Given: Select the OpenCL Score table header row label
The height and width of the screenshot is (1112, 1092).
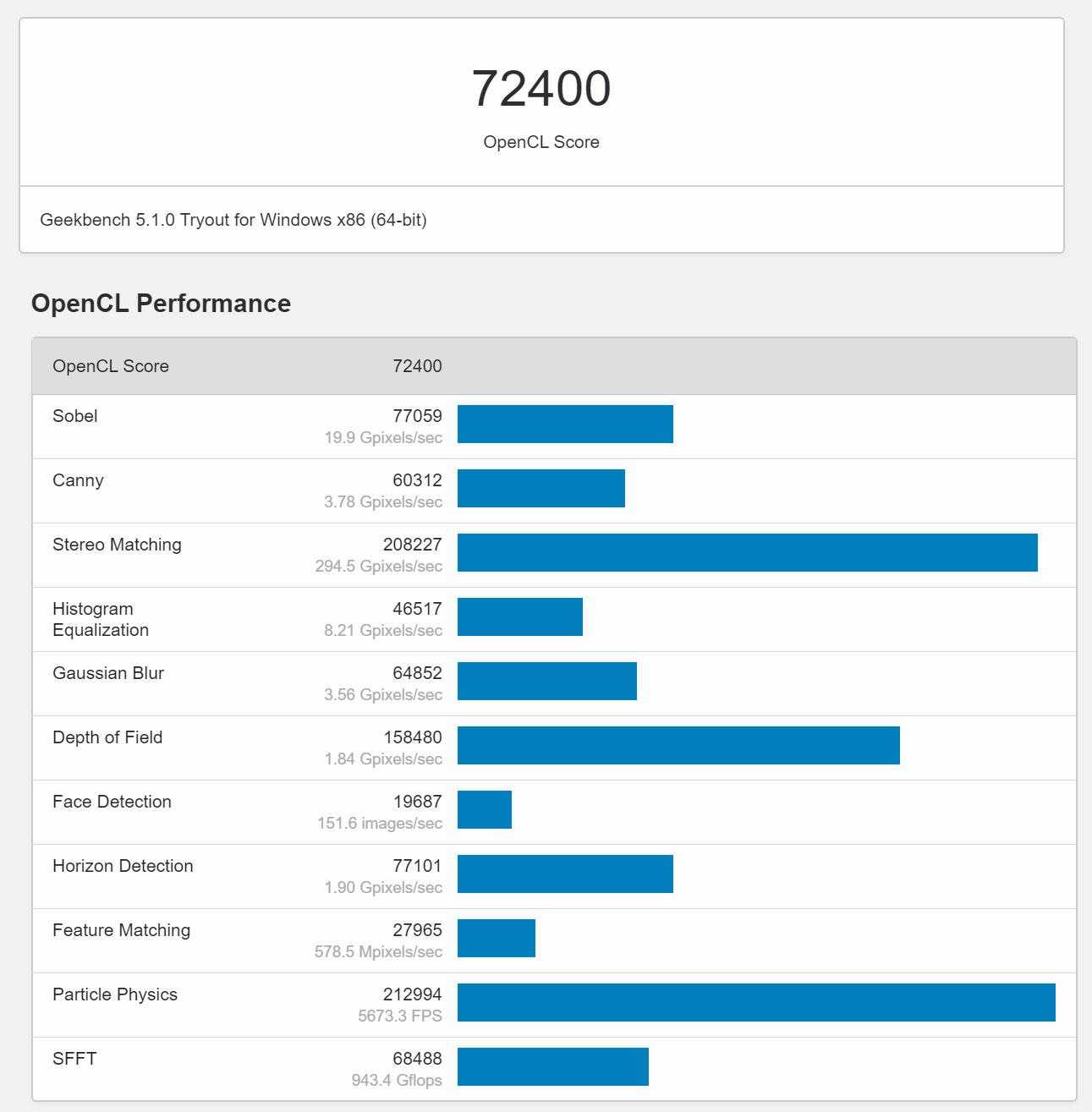Looking at the screenshot, I should coord(111,366).
